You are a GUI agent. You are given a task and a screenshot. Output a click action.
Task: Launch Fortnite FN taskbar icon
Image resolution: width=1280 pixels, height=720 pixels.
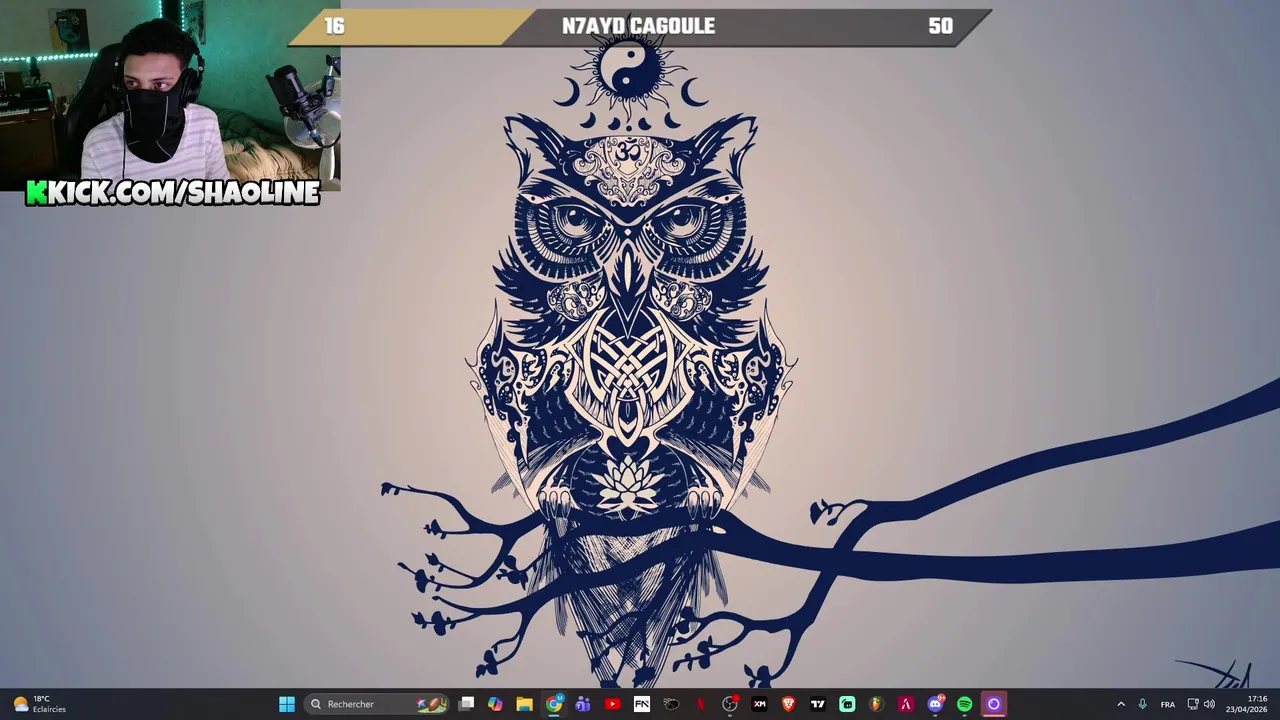[642, 704]
